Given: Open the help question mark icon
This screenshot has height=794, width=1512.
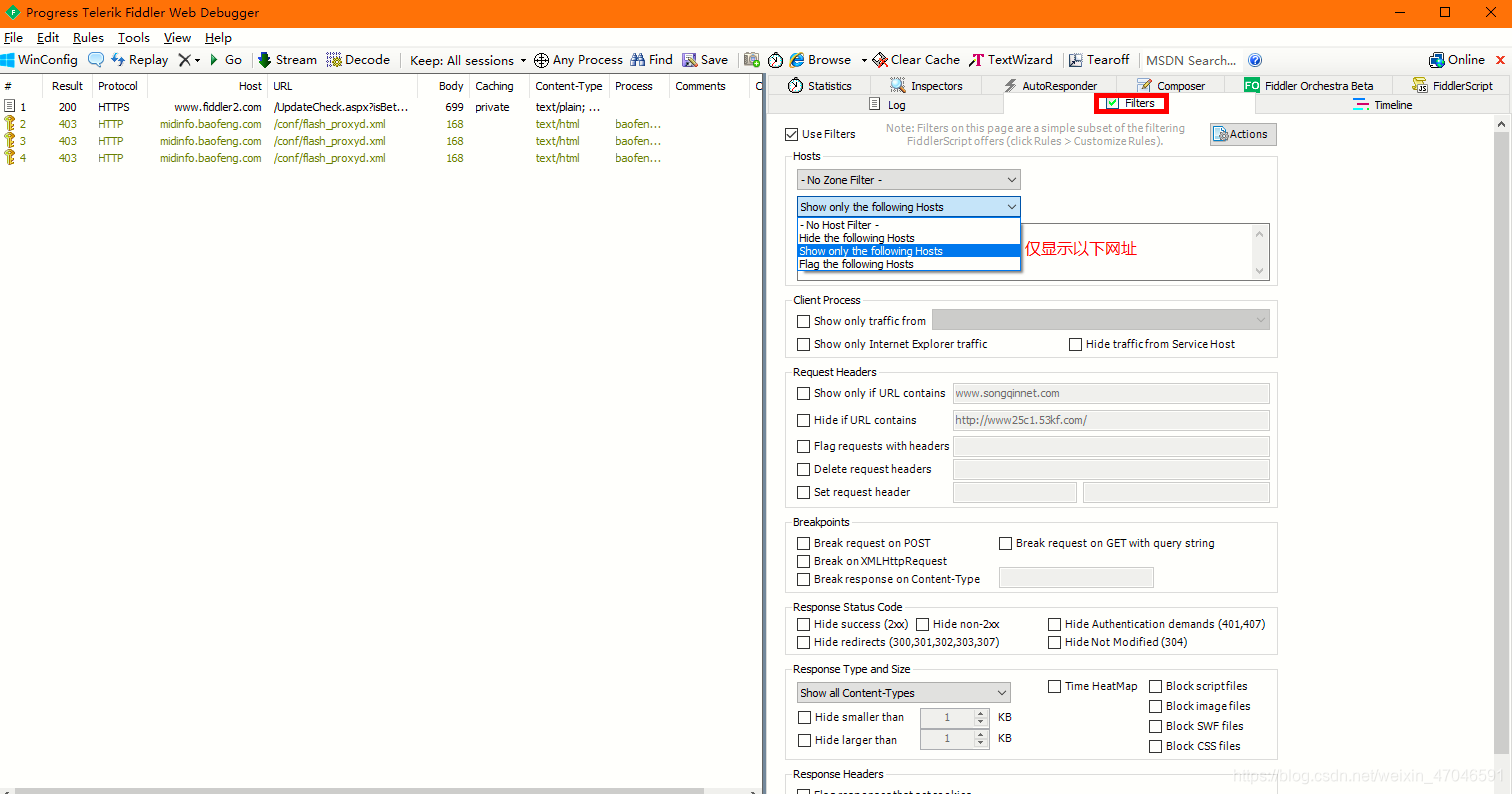Looking at the screenshot, I should (x=1255, y=60).
